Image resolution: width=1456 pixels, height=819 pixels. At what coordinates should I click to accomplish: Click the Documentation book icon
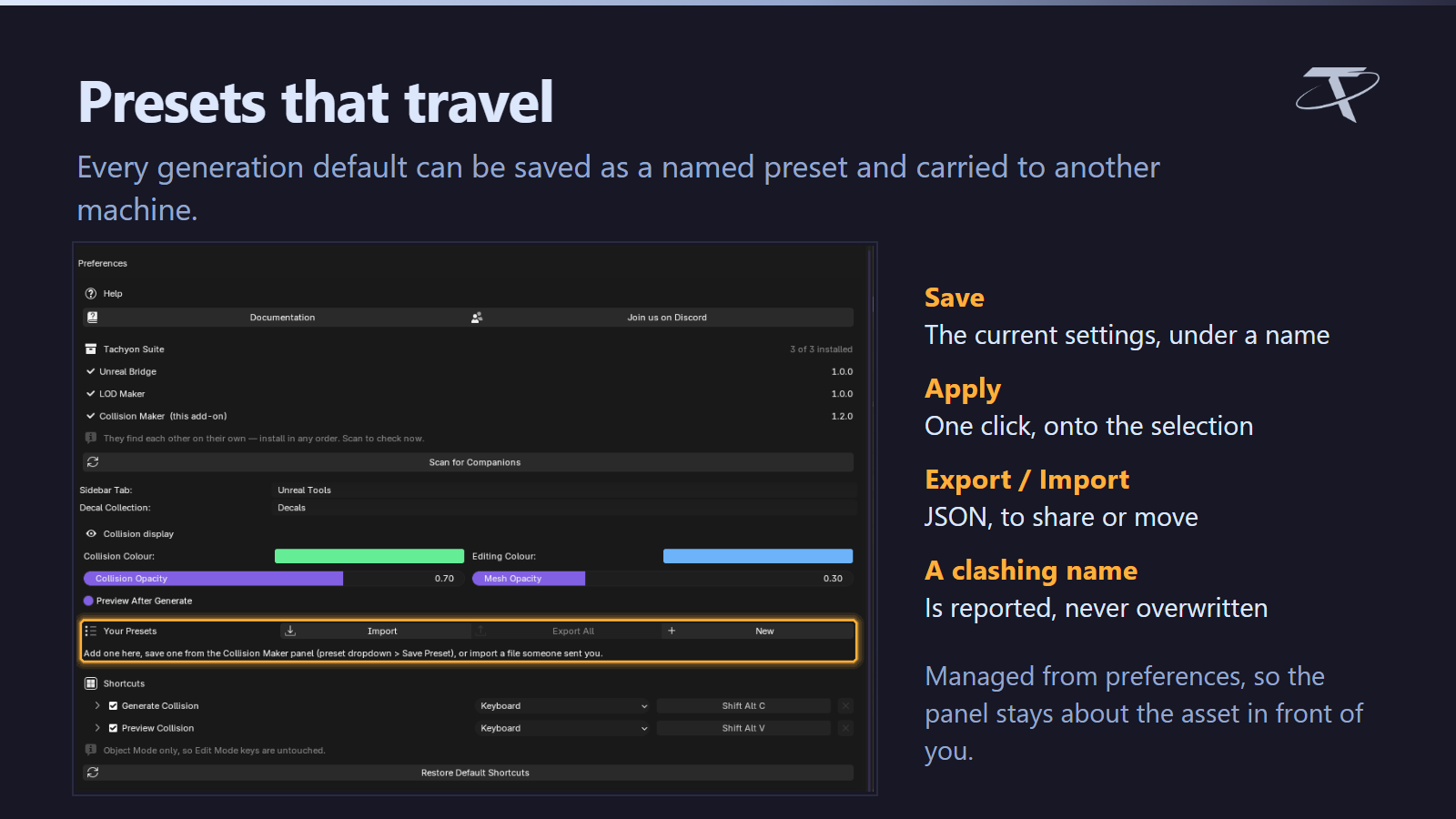point(92,318)
